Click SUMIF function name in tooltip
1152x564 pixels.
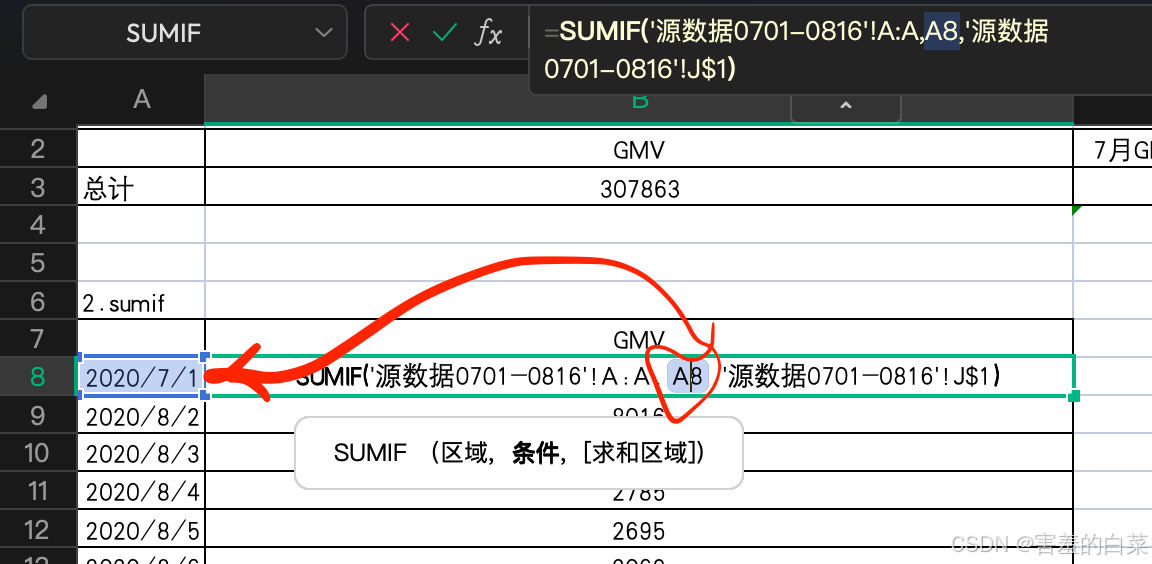click(370, 452)
